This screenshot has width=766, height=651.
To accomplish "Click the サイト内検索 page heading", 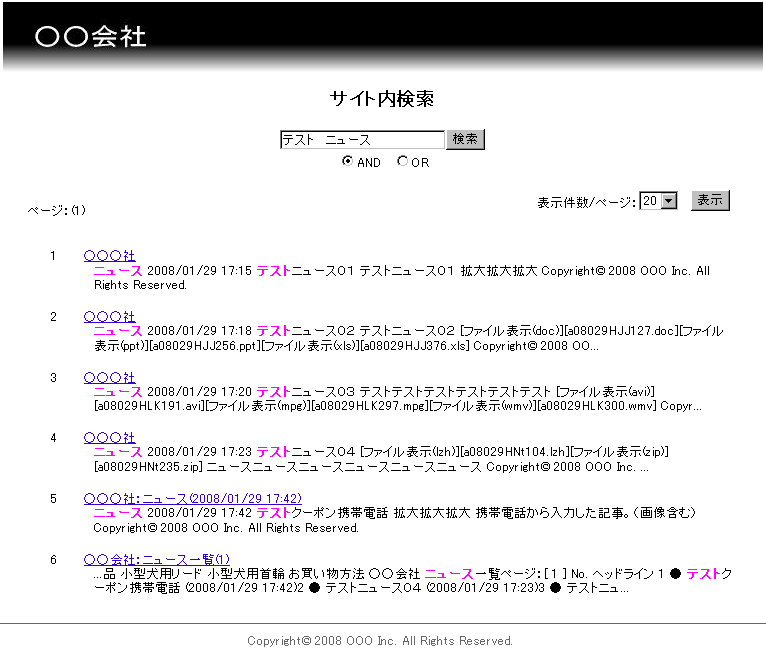I will coord(382,99).
